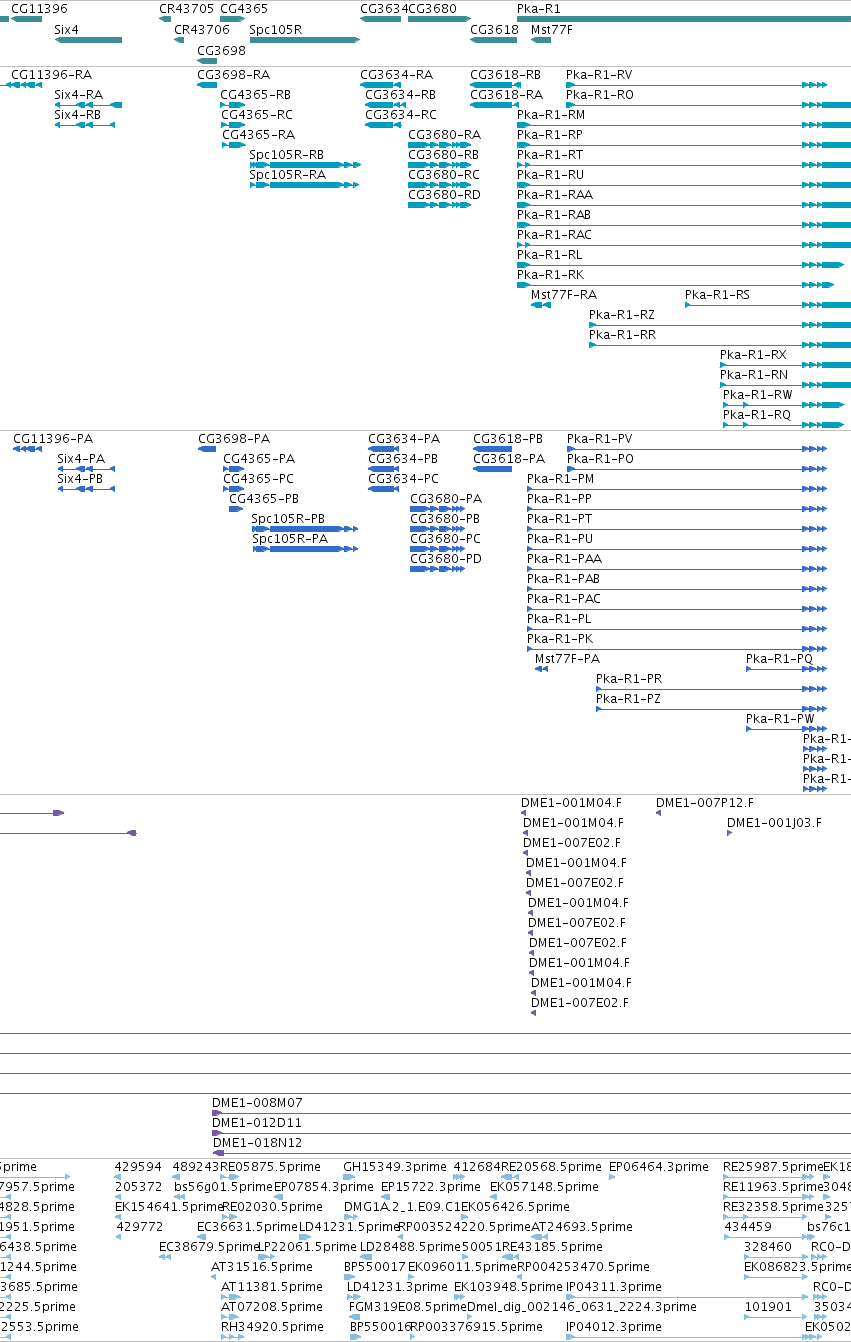Select transcript Mst77F-RA
The height and width of the screenshot is (1342, 851).
click(563, 295)
